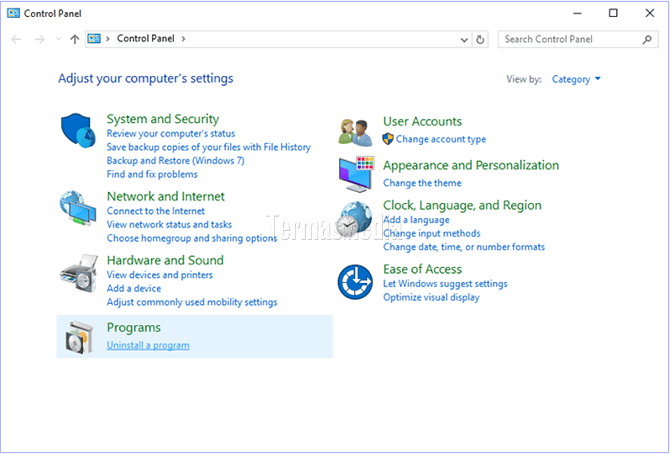The width and height of the screenshot is (670, 454).
Task: Open Appearance and Personalization heading
Action: [471, 165]
